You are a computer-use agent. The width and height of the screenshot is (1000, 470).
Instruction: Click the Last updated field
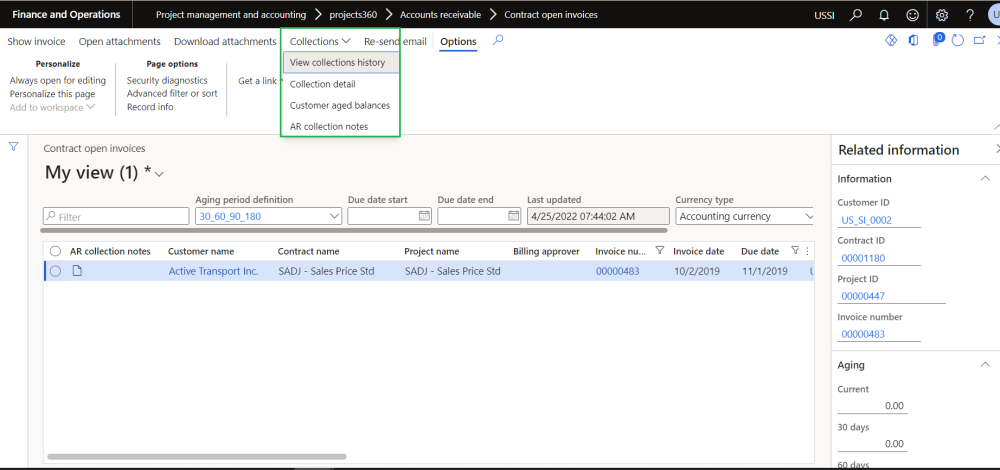click(x=598, y=216)
